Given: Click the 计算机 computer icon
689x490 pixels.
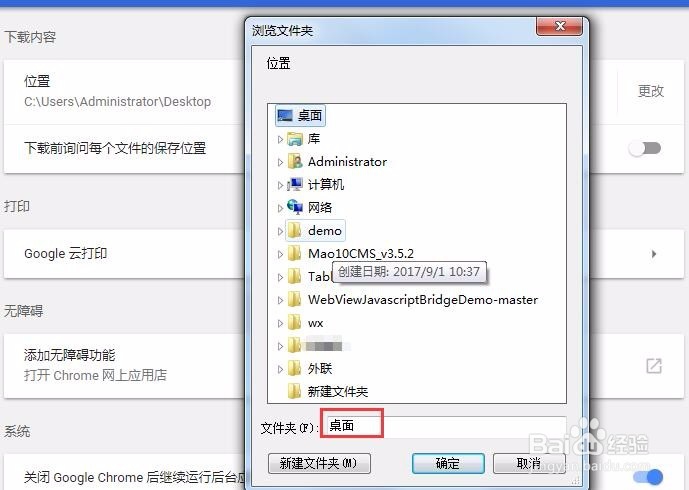Looking at the screenshot, I should [x=295, y=185].
